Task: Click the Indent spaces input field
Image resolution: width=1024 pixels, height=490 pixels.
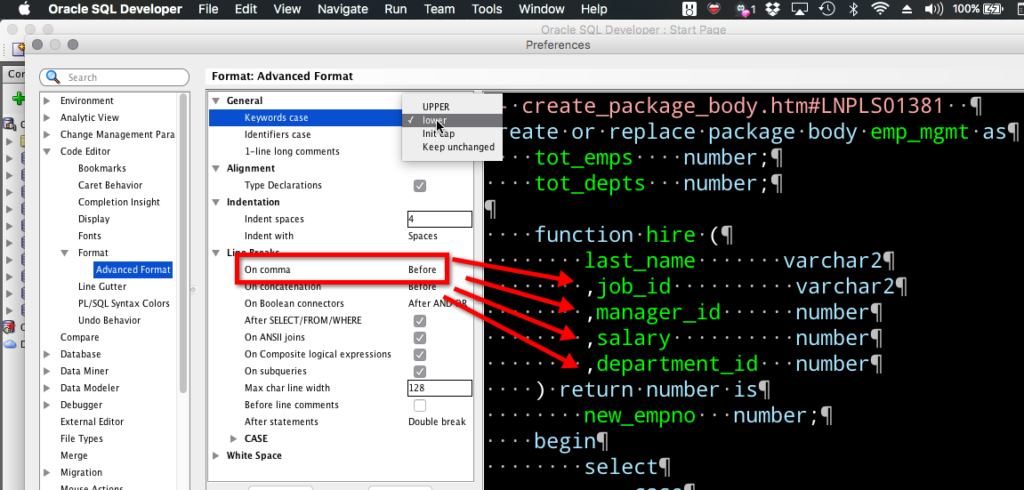Action: (439, 219)
